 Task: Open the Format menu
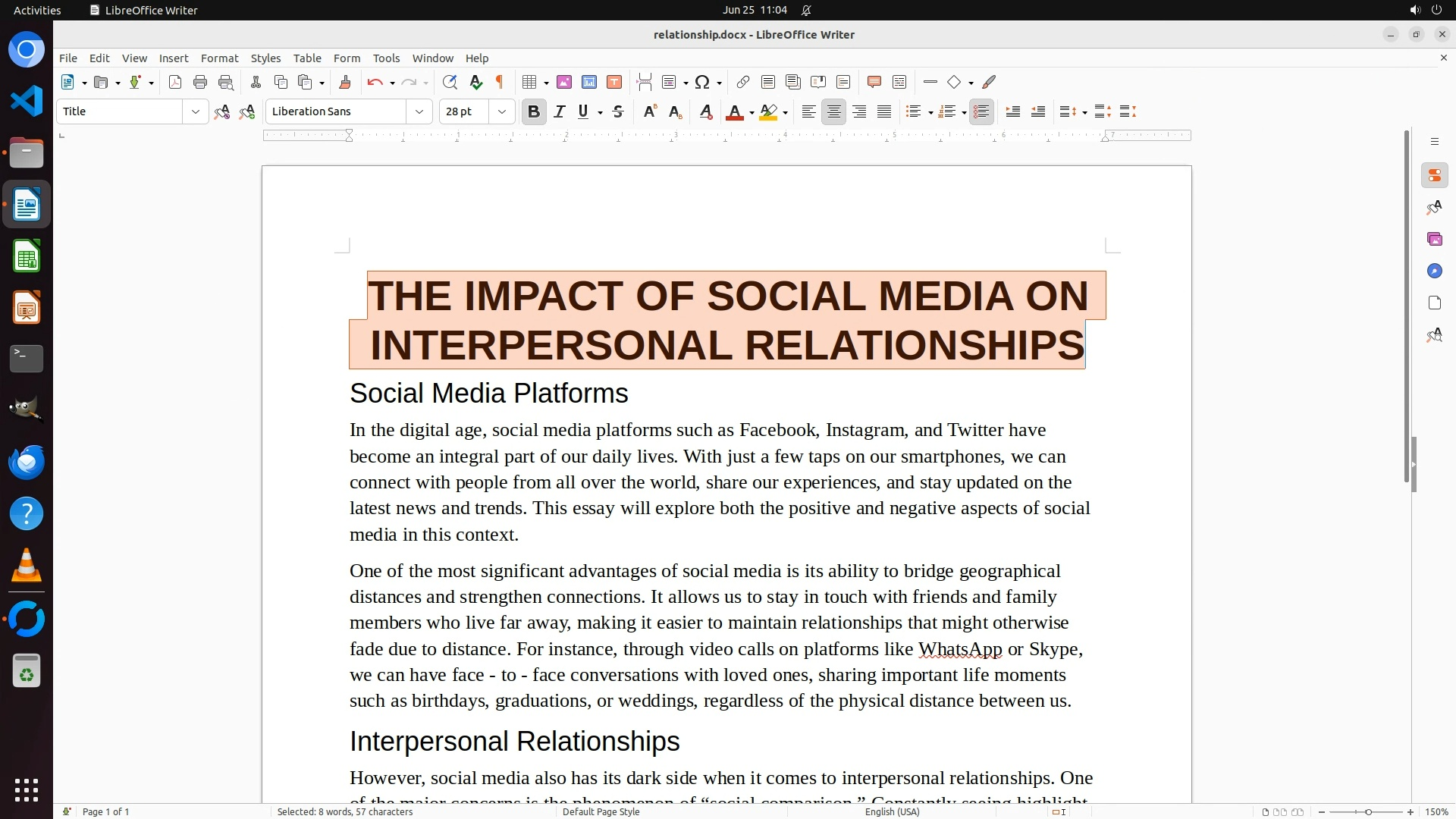coord(219,58)
